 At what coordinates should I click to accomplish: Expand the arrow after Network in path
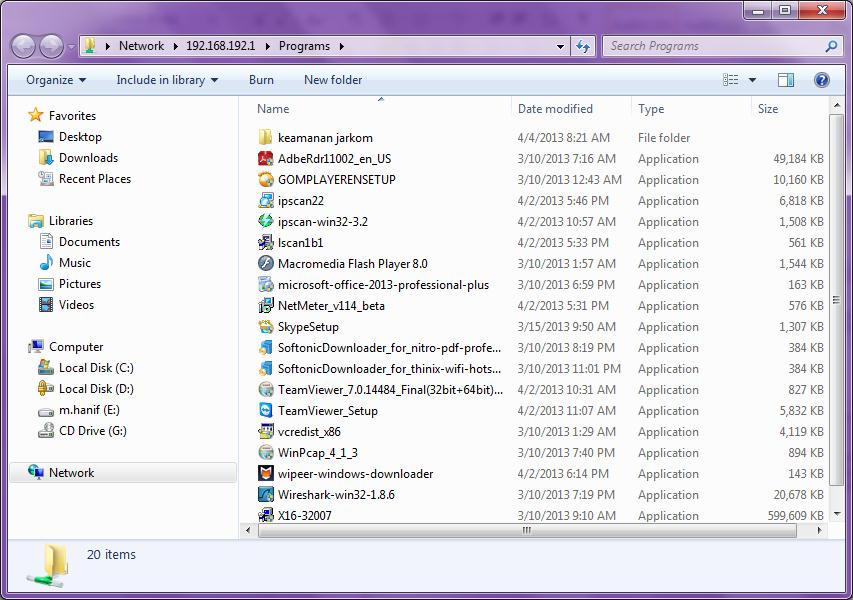[x=175, y=47]
